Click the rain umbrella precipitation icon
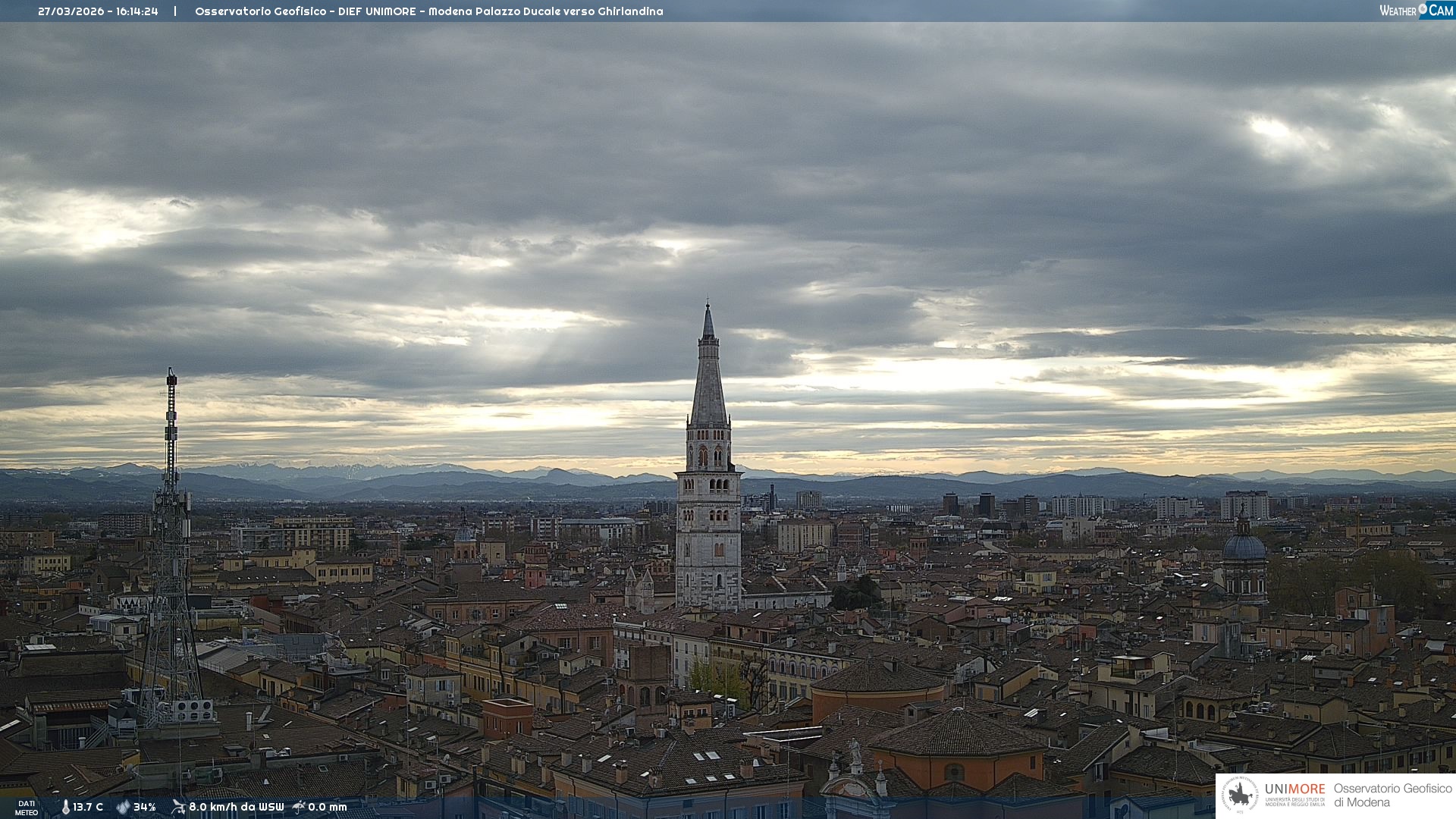Viewport: 1456px width, 819px height. [299, 807]
